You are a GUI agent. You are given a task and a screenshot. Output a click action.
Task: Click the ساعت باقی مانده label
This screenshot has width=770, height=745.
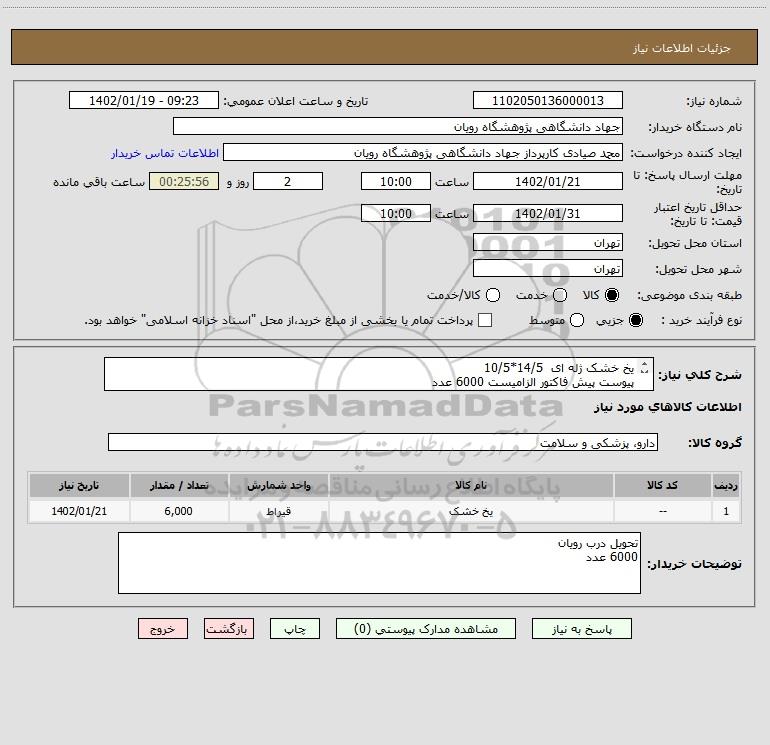[x=99, y=182]
